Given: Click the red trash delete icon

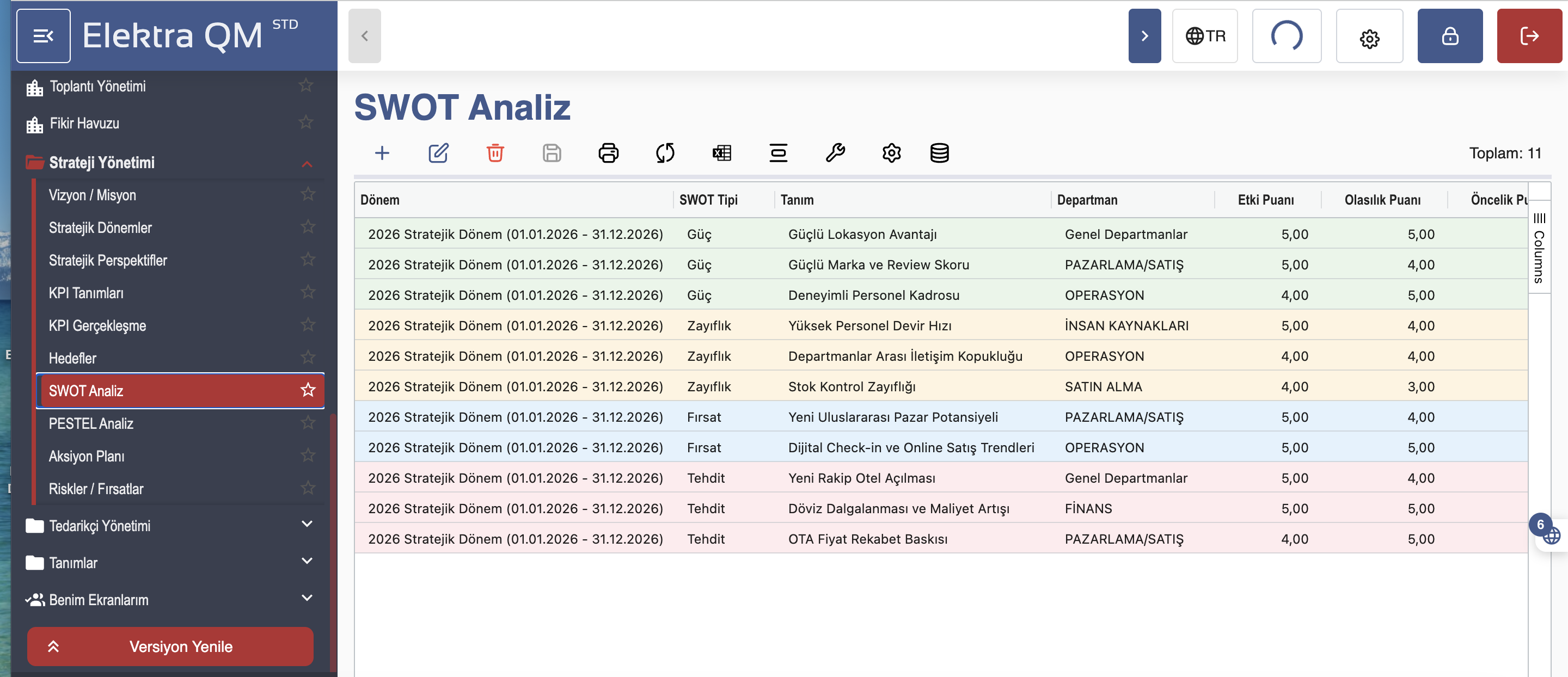Looking at the screenshot, I should (x=495, y=153).
